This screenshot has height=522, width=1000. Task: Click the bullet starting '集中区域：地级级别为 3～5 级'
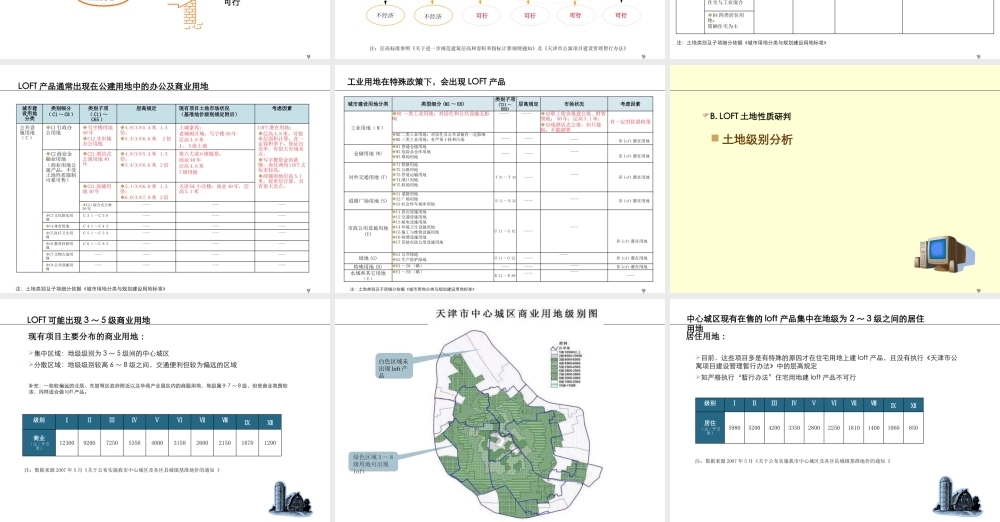pyautogui.click(x=99, y=353)
